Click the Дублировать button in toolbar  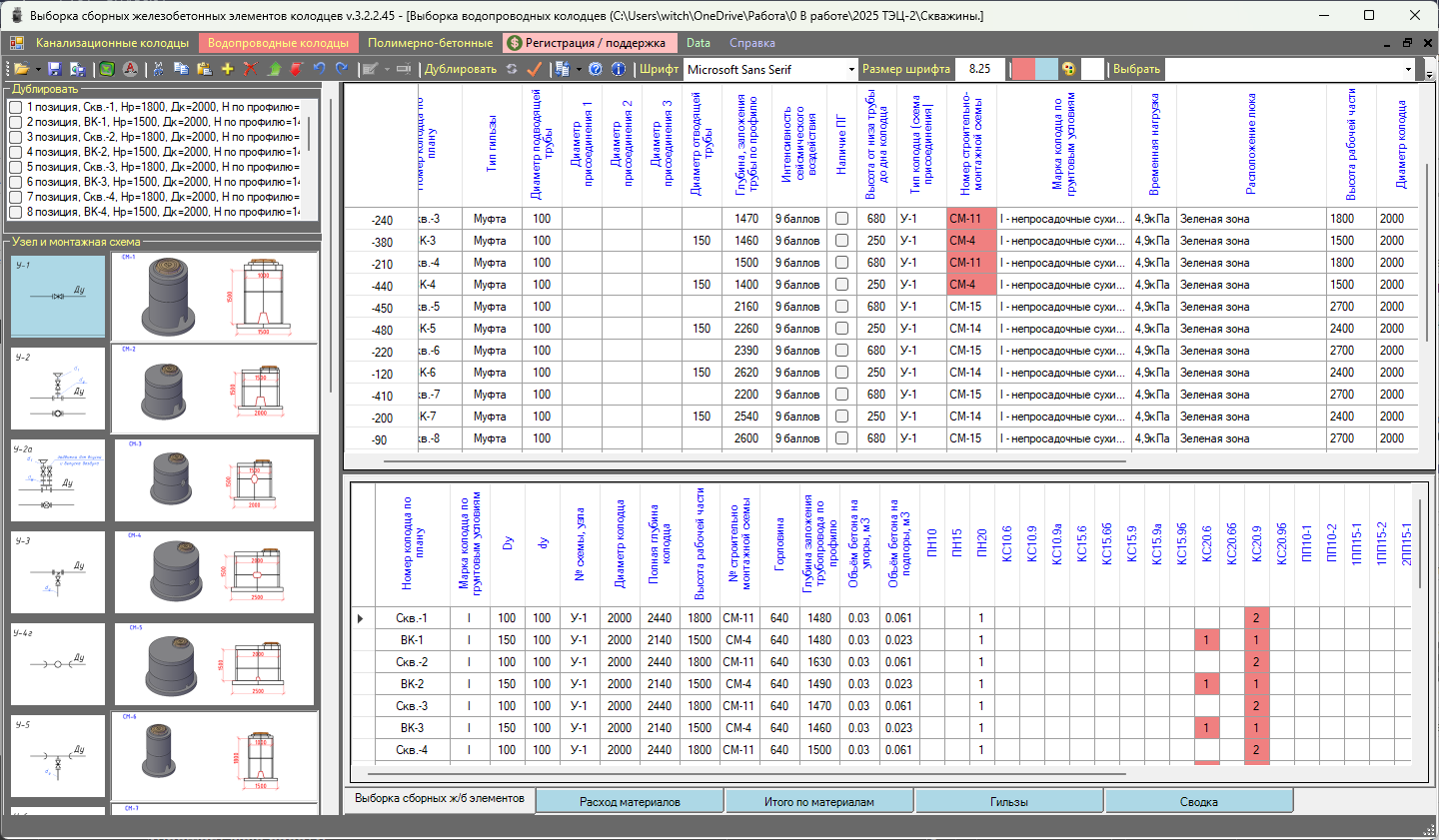tap(460, 69)
